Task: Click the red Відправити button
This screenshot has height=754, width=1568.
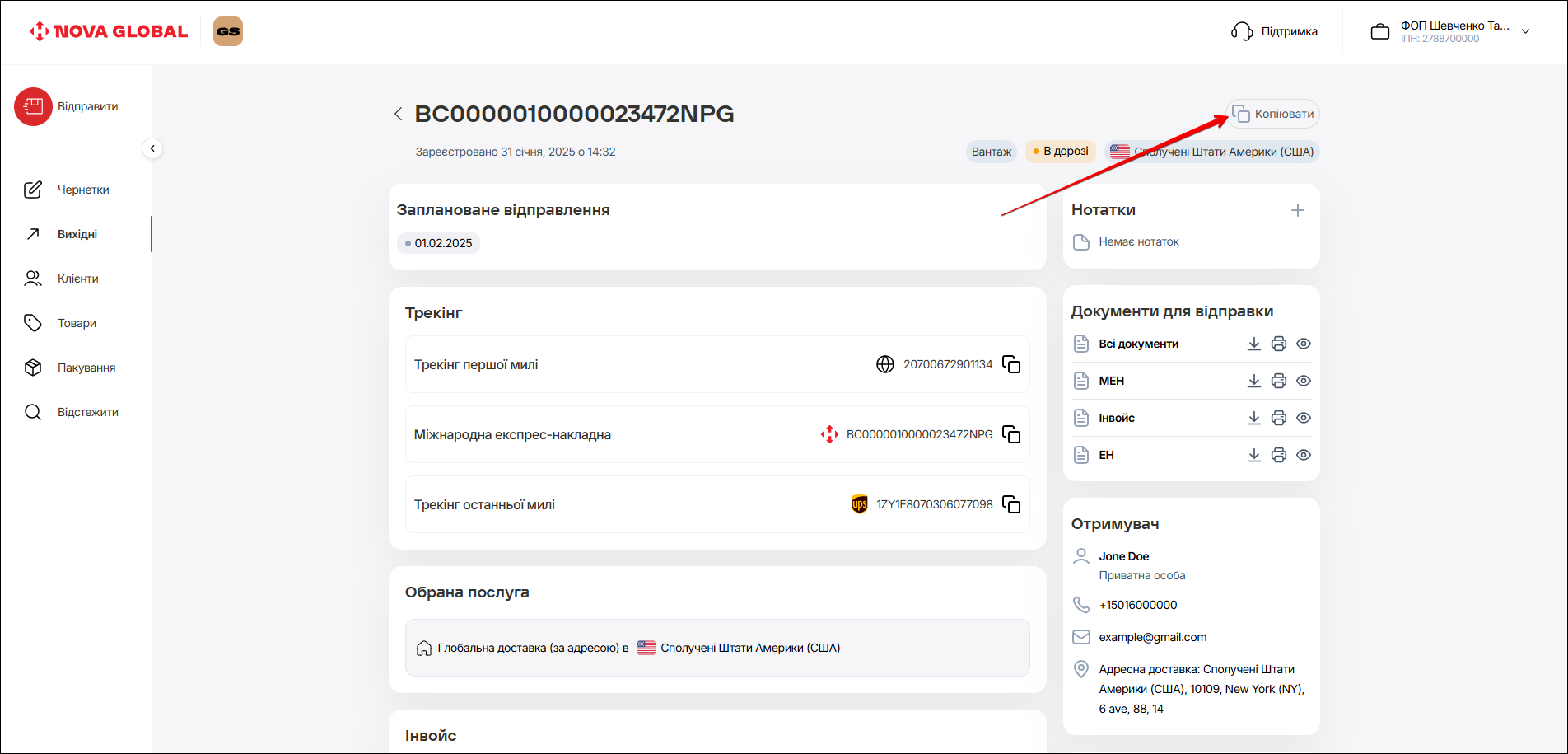Action: click(33, 106)
